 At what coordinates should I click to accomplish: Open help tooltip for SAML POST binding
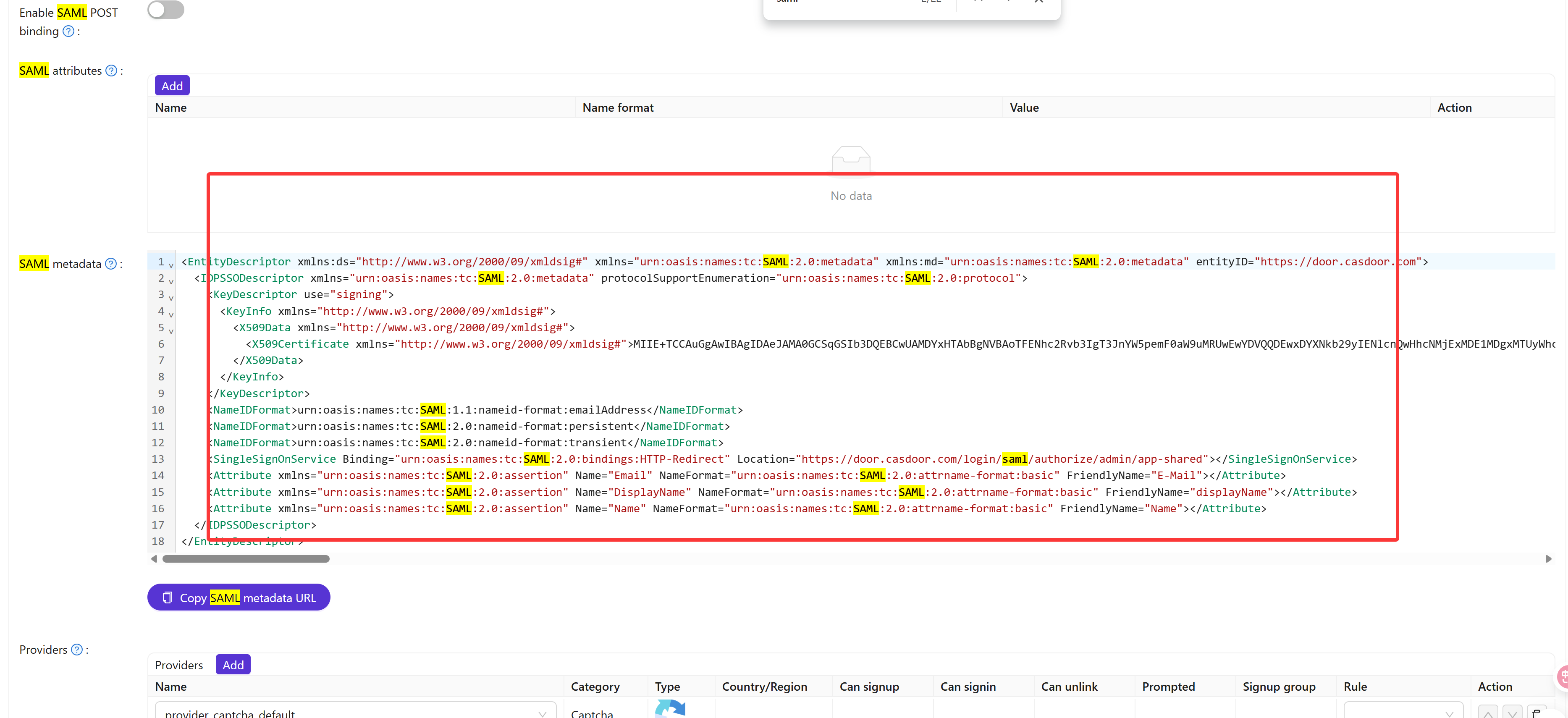click(x=69, y=31)
